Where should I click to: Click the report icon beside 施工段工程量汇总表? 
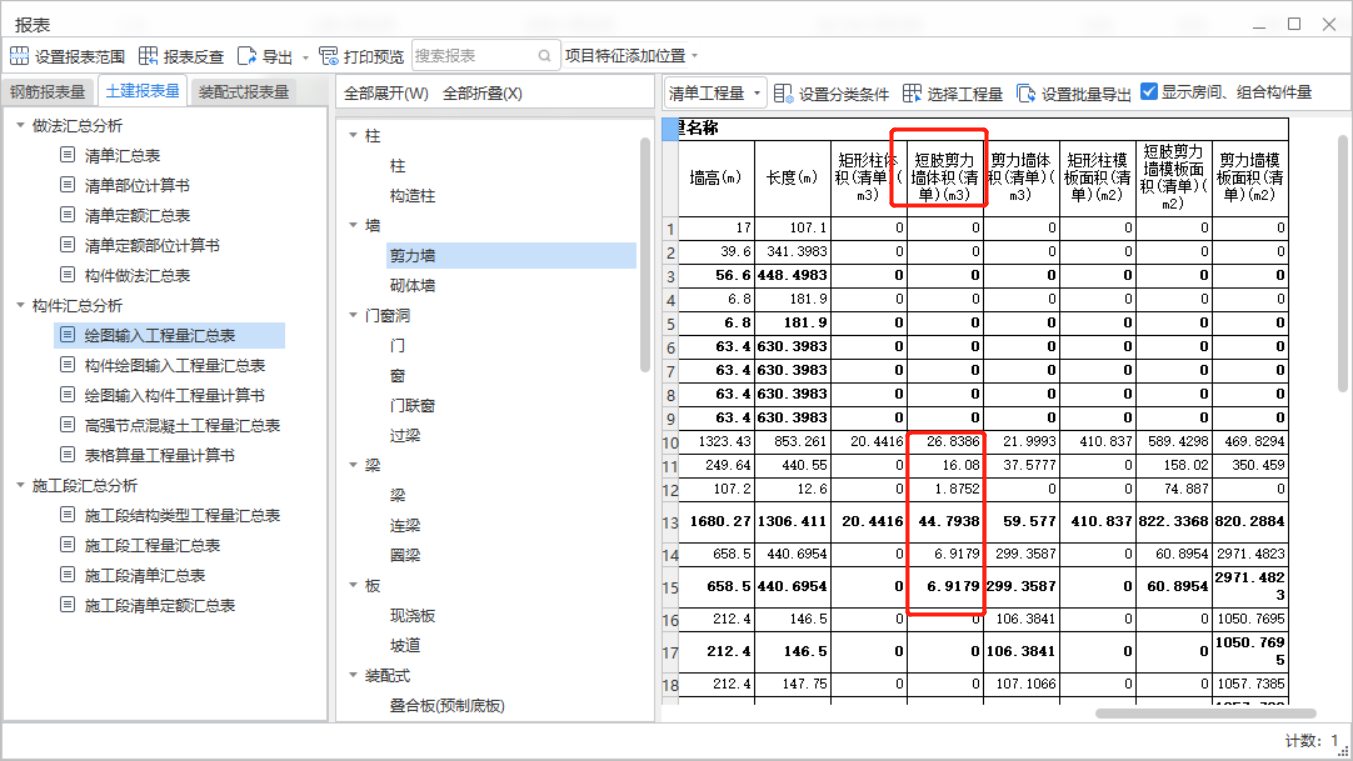(x=67, y=545)
